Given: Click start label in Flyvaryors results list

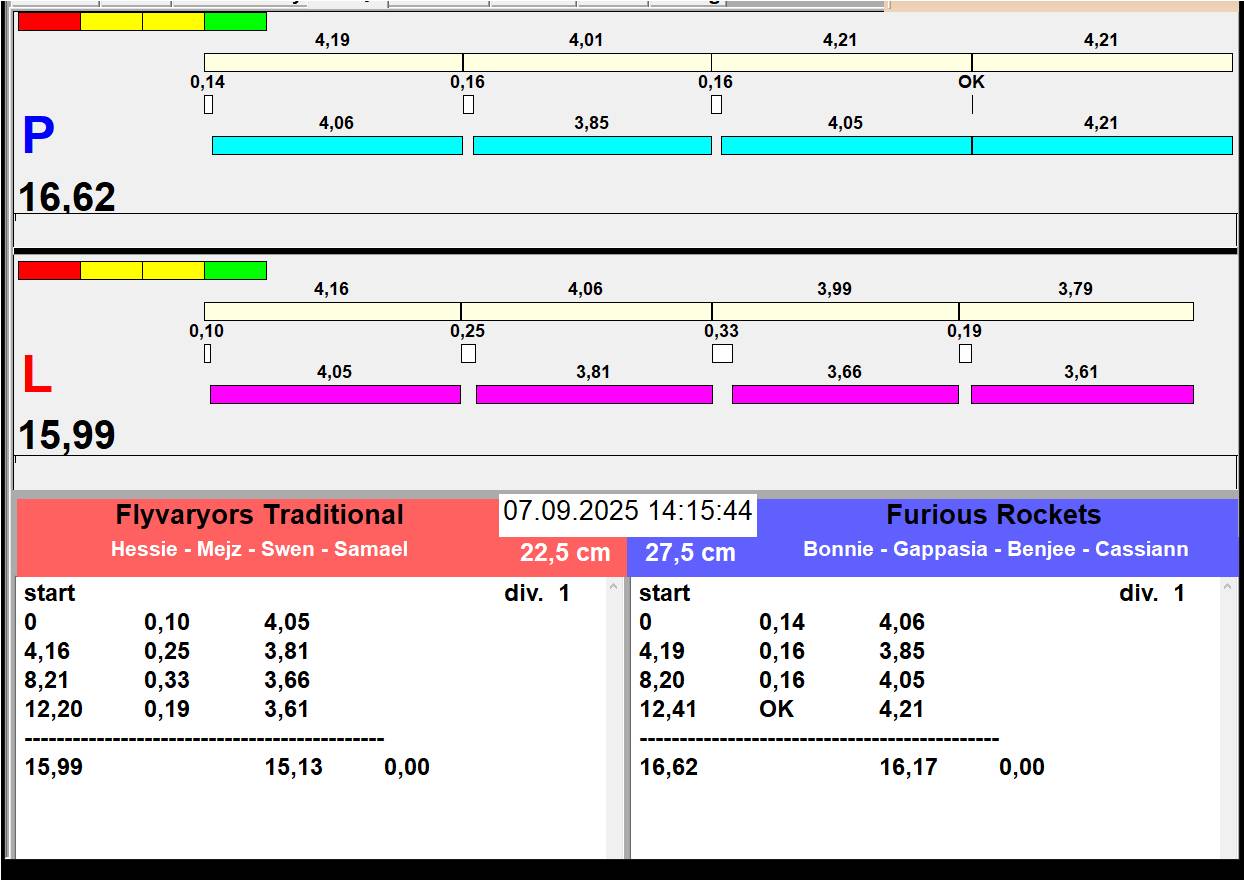Looking at the screenshot, I should 50,593.
